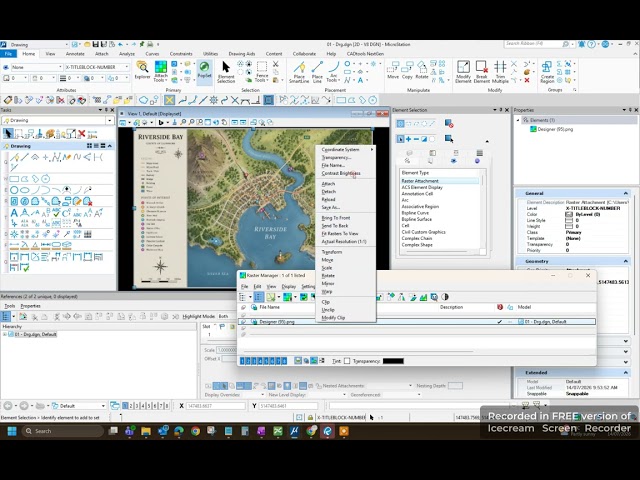640x480 pixels.
Task: Toggle view 2 in bottom view groups bar
Action: click(131, 406)
